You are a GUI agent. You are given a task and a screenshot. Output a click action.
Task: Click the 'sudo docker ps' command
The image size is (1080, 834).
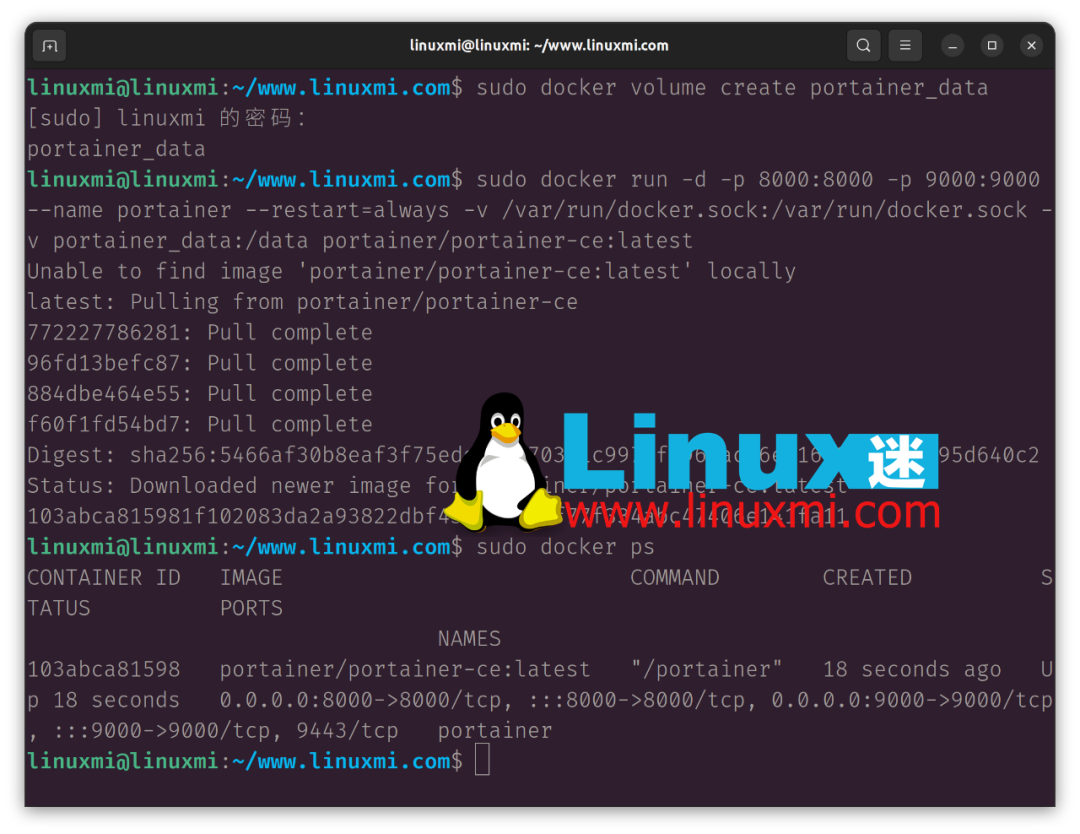pyautogui.click(x=565, y=547)
